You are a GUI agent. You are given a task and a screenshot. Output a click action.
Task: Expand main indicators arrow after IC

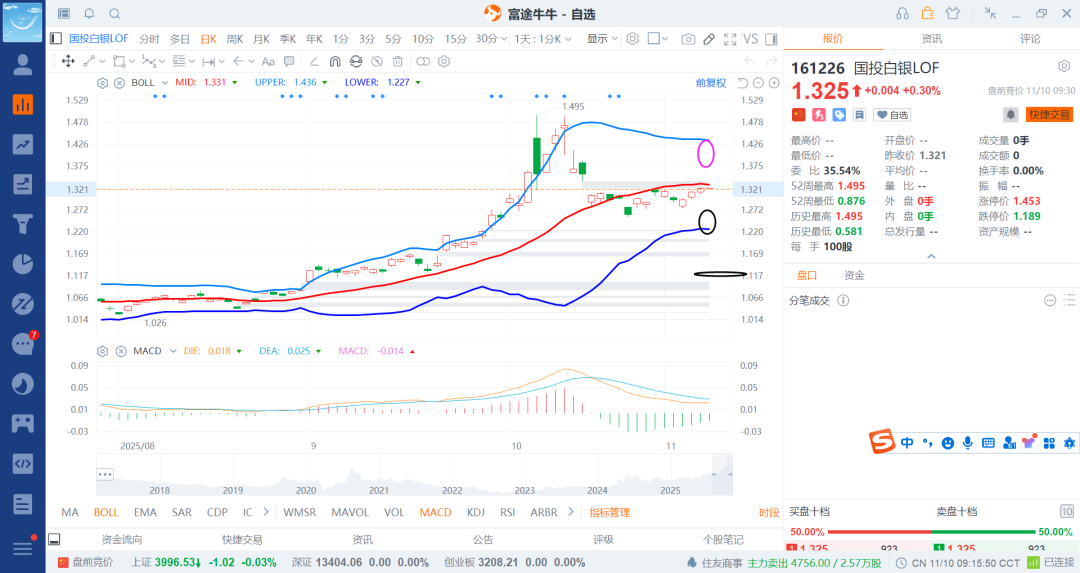(266, 512)
